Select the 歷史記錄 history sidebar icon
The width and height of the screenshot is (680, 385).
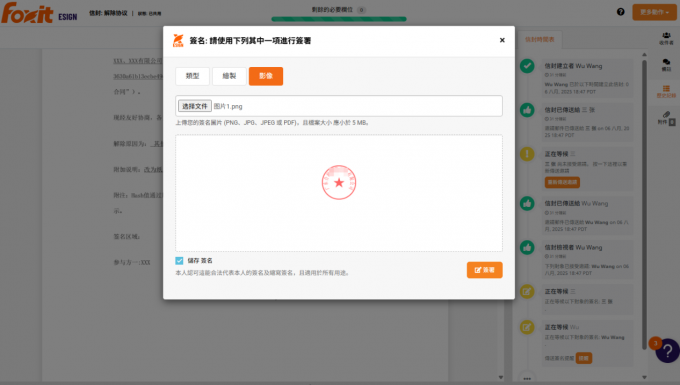[x=666, y=91]
